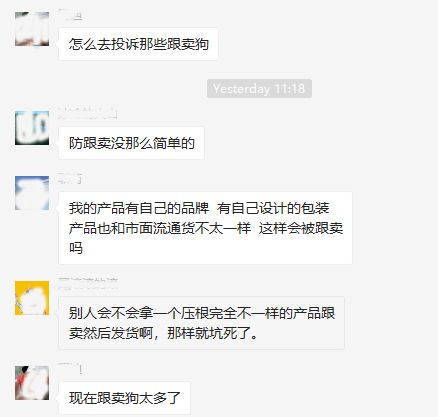The width and height of the screenshot is (438, 417).
Task: Click the Yesterday 11:18 timestamp label
Action: [x=259, y=89]
